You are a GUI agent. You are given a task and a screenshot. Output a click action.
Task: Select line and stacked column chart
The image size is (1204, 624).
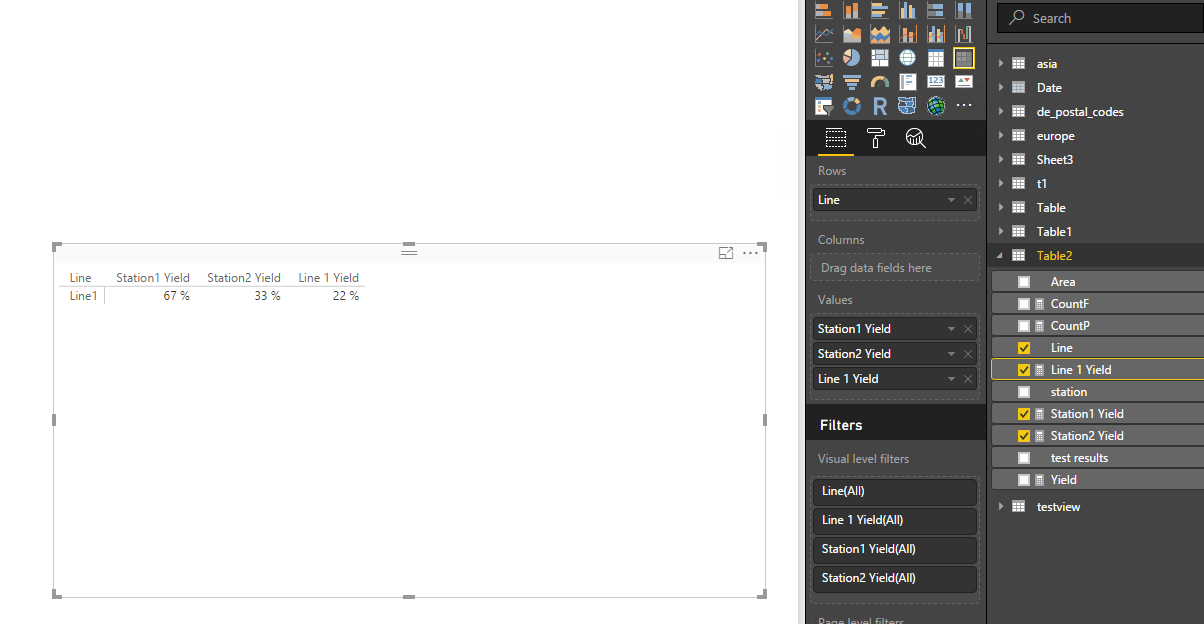[908, 34]
